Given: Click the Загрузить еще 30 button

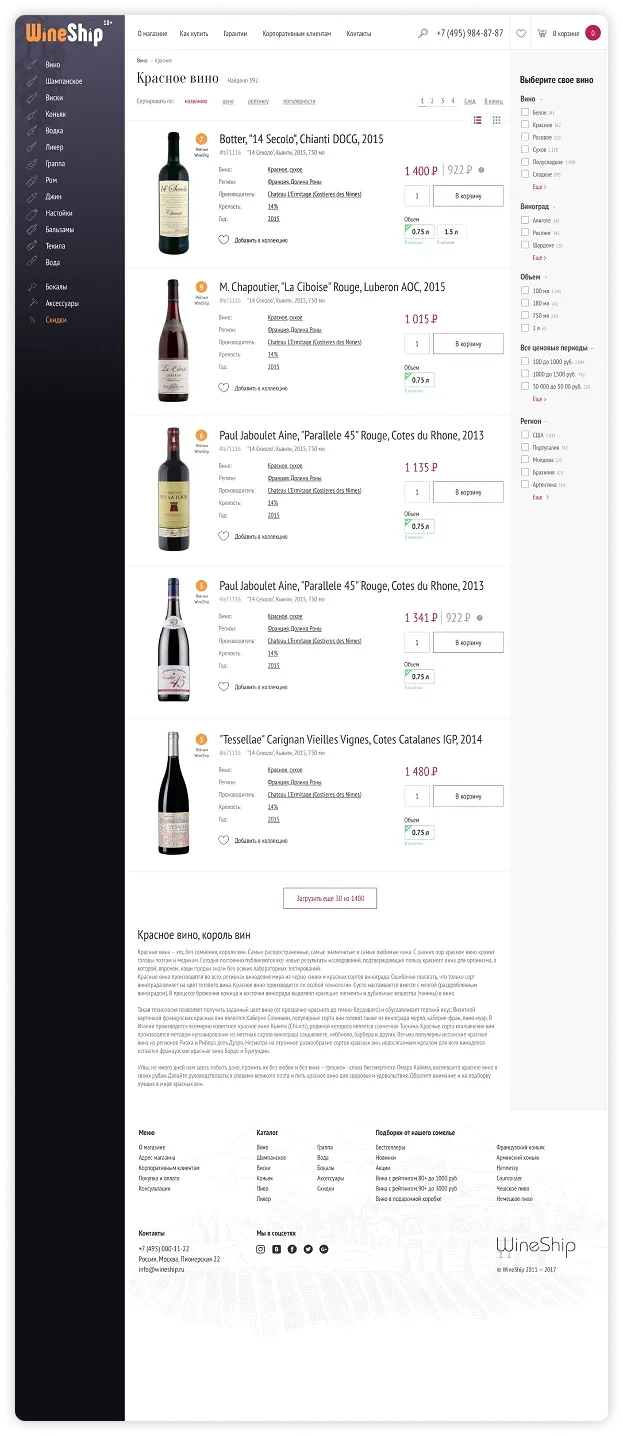Looking at the screenshot, I should tap(330, 898).
